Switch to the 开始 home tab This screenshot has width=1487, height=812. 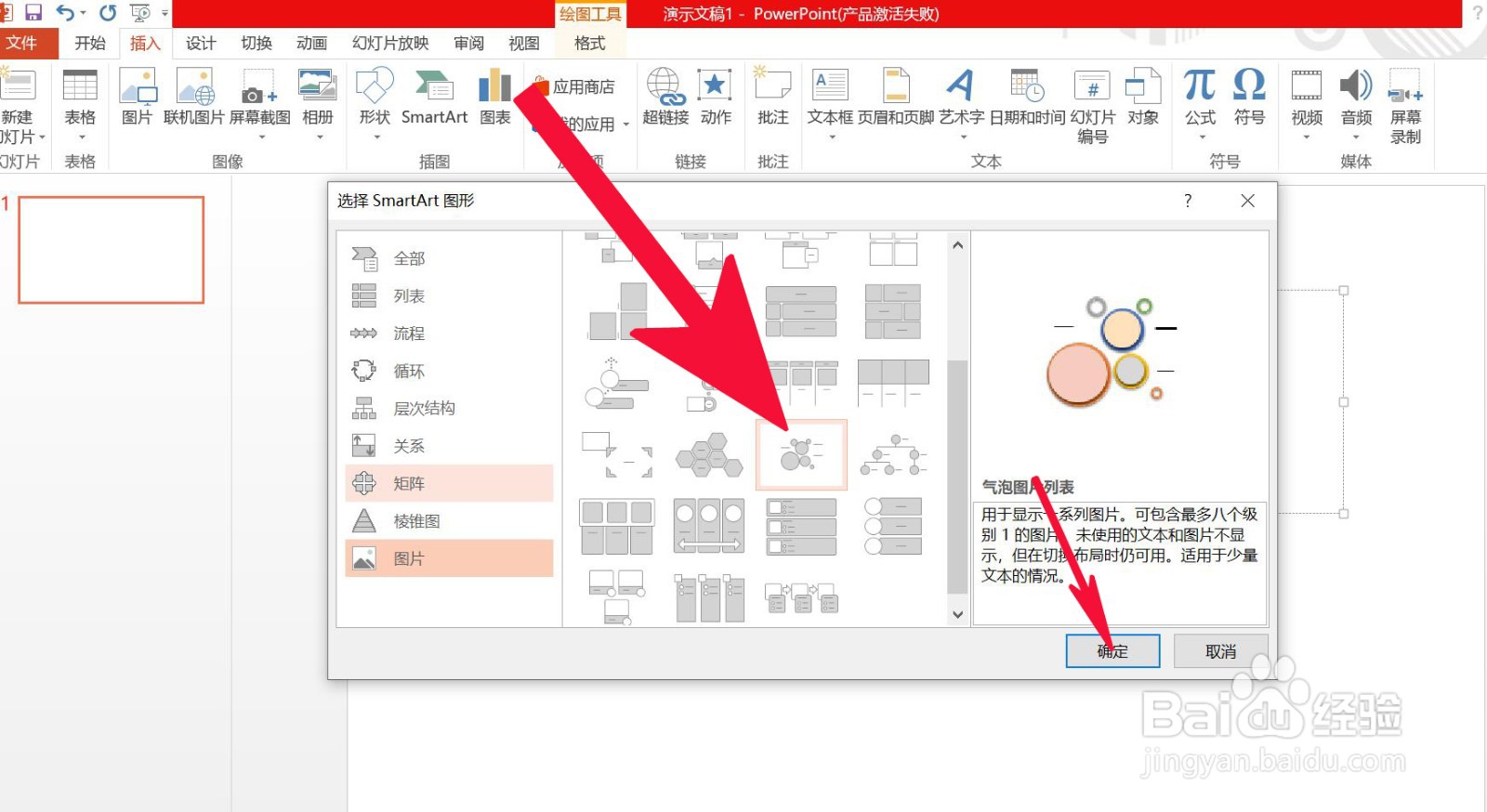pyautogui.click(x=90, y=43)
